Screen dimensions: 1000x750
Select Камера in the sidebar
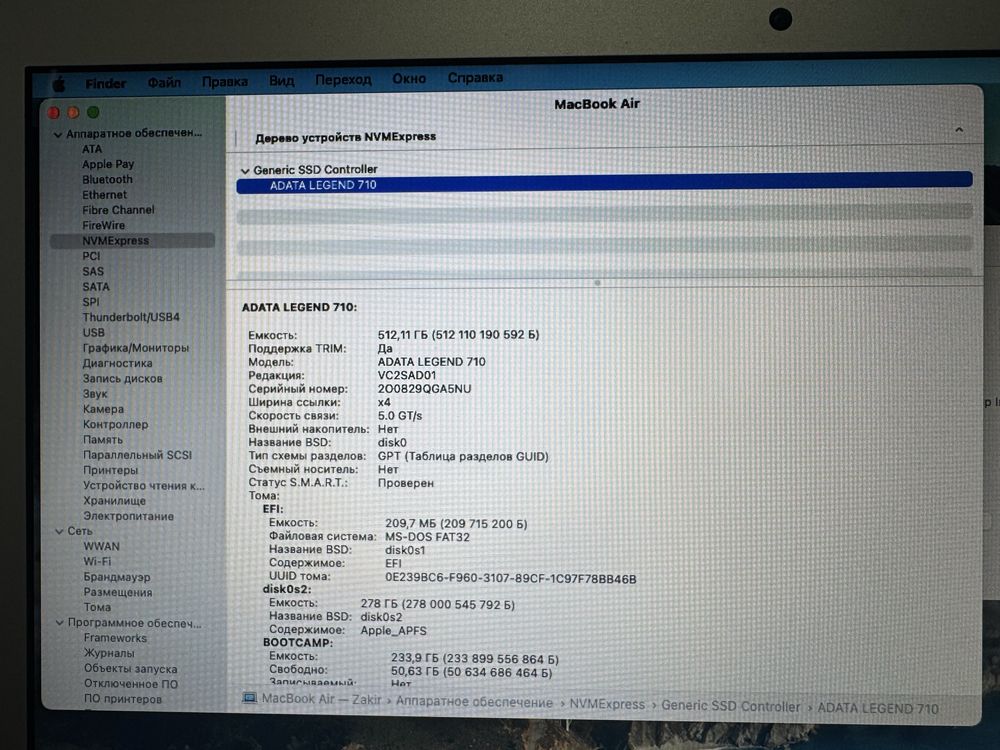103,409
